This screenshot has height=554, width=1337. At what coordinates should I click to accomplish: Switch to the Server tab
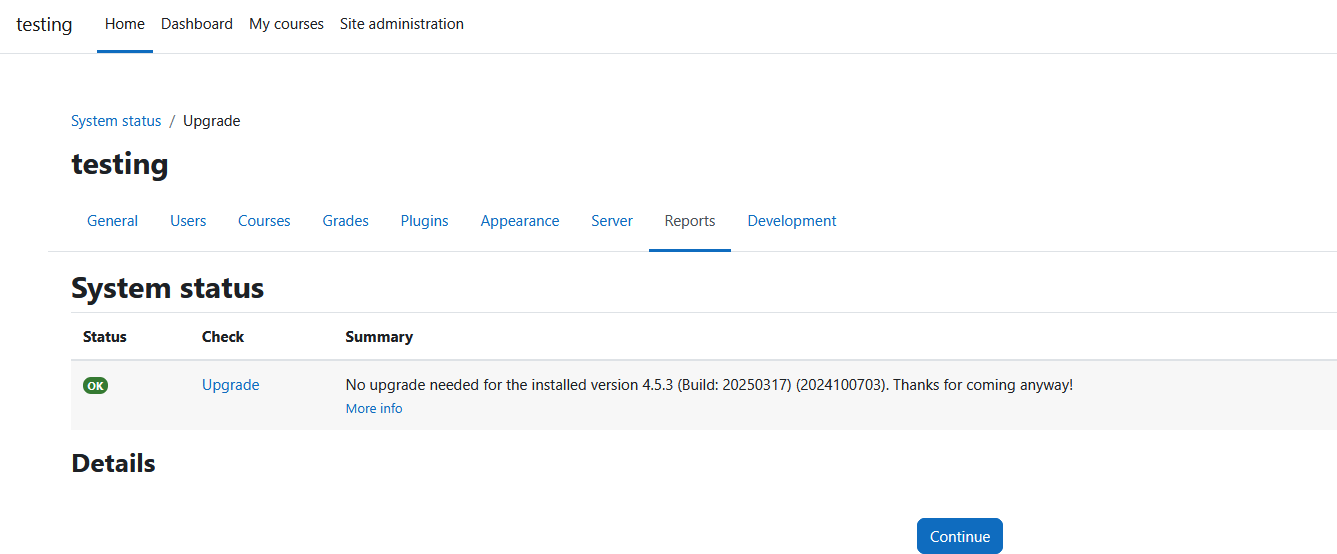612,221
